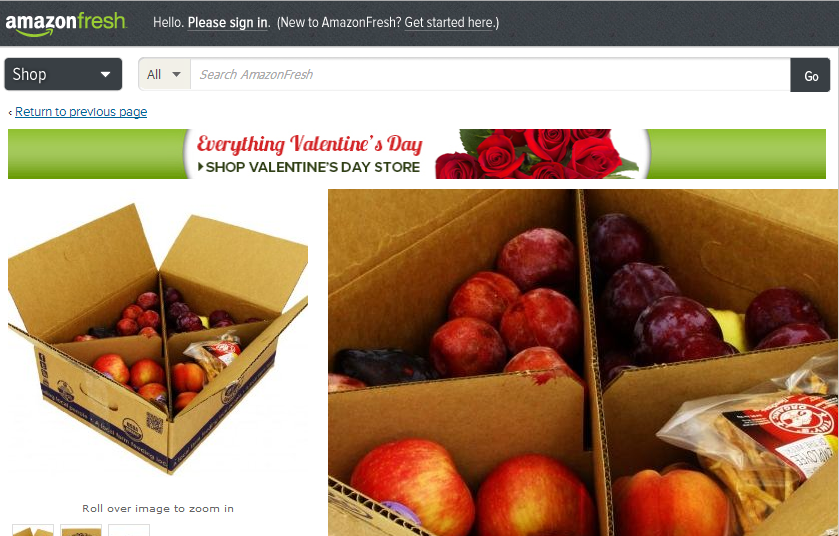Select the first open-box thumbnail

33,530
